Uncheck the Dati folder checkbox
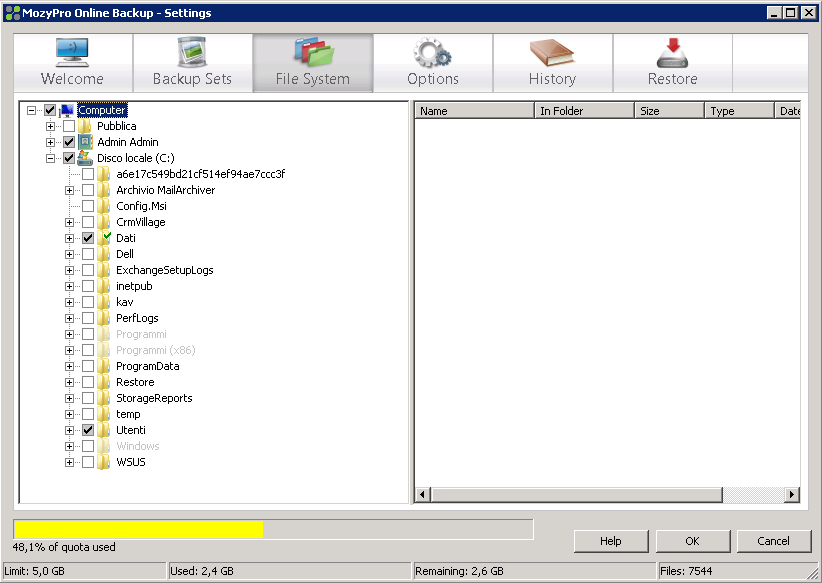 tap(88, 238)
